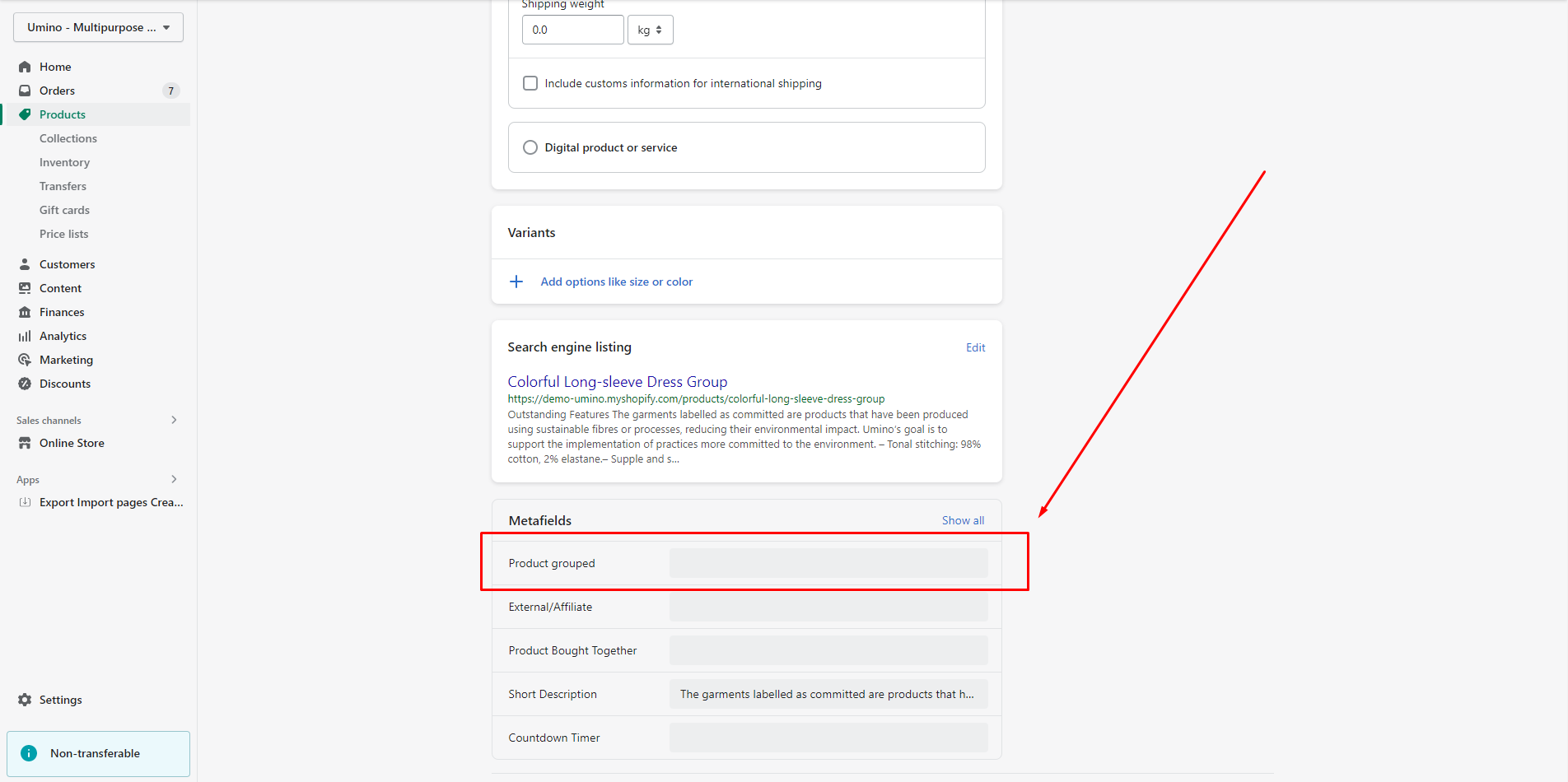Click Show all metafields link
This screenshot has height=782, width=1568.
pos(963,520)
